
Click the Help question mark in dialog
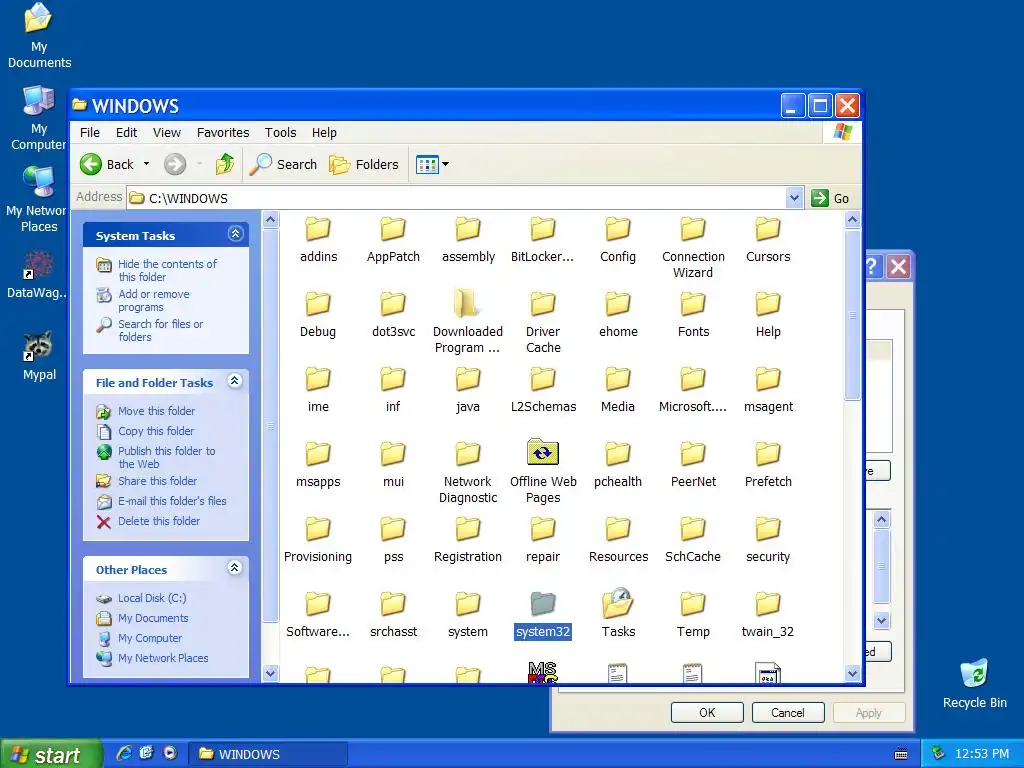pyautogui.click(x=872, y=266)
